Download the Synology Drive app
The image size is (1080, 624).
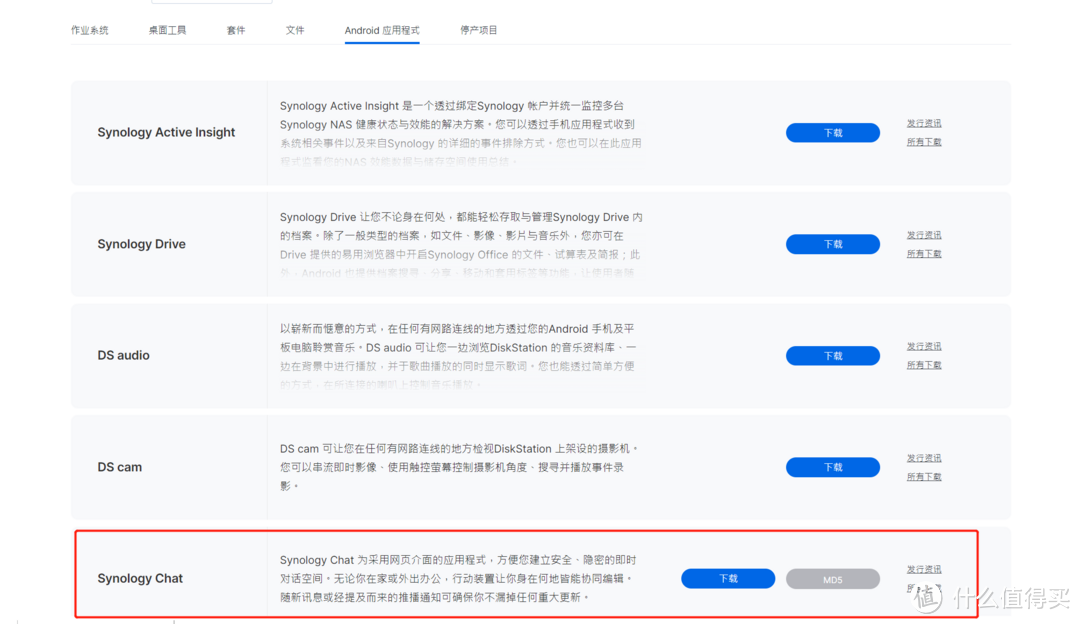(x=833, y=243)
